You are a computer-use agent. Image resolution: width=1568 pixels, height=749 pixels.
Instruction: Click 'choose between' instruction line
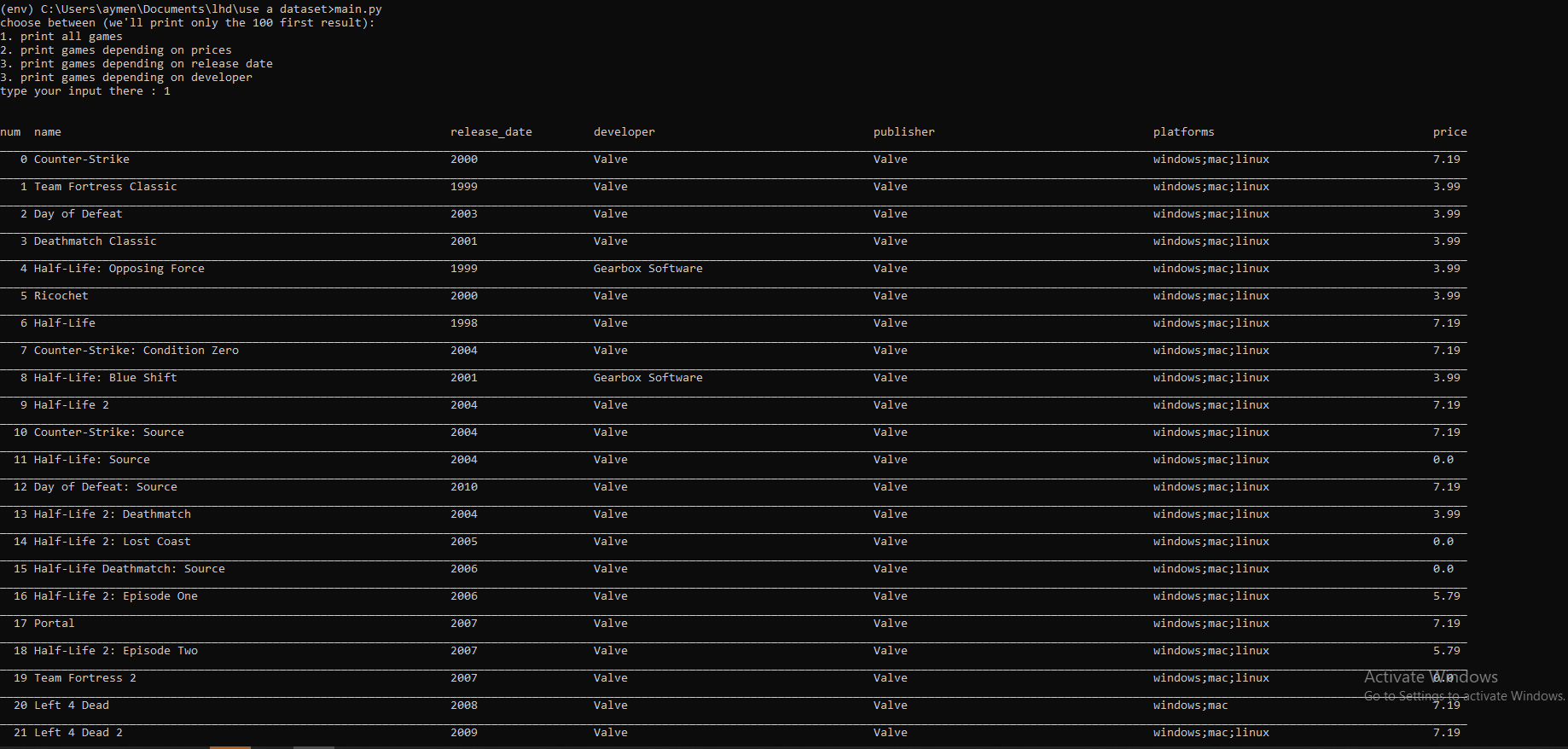coord(188,23)
